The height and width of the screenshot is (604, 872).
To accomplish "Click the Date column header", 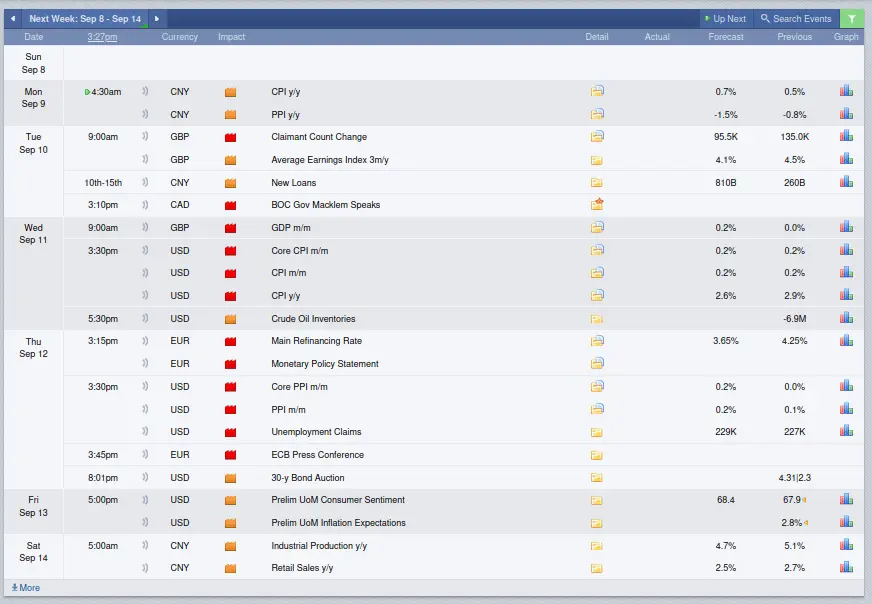I will click(33, 37).
